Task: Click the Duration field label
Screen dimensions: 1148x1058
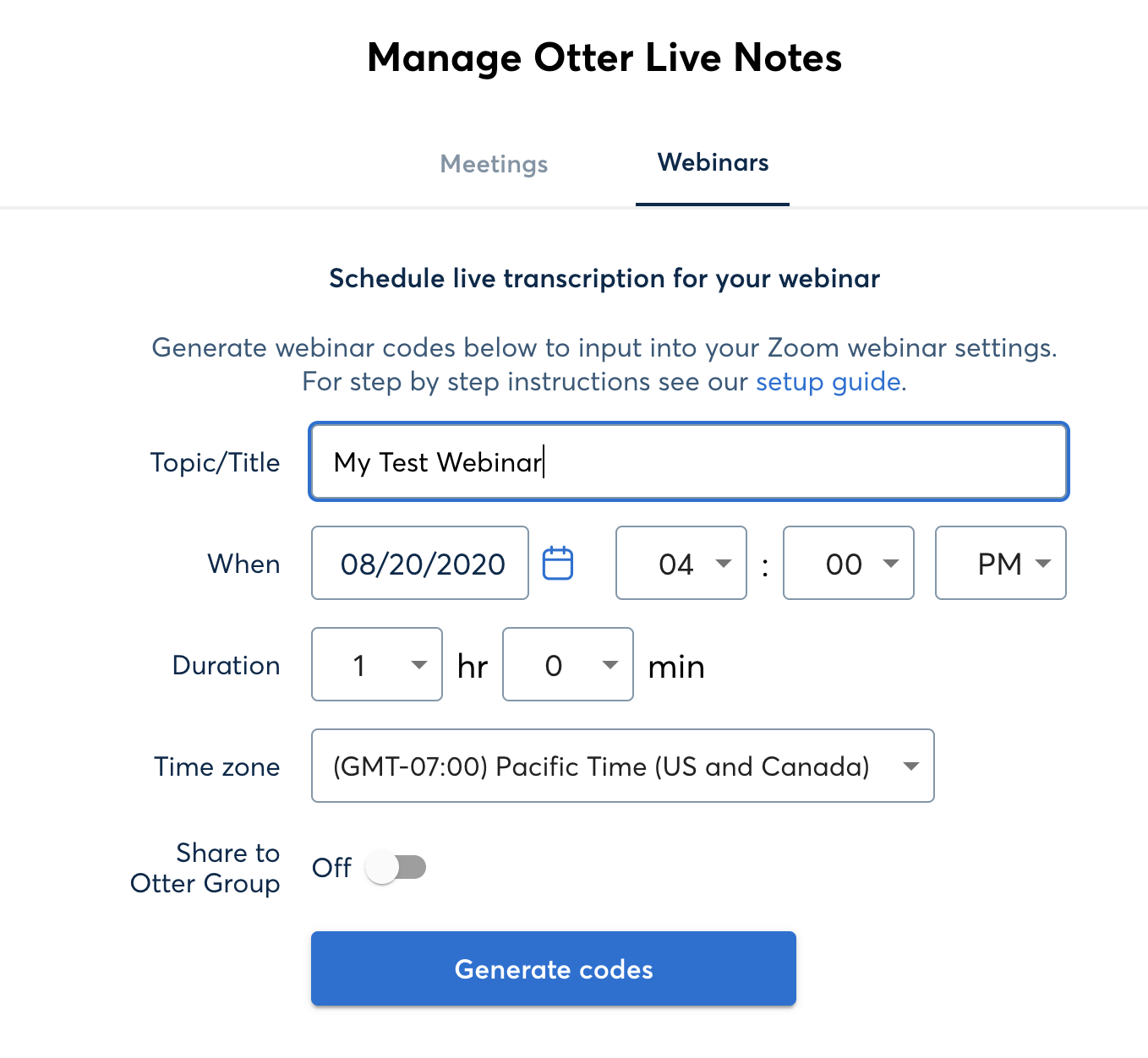Action: (x=226, y=666)
